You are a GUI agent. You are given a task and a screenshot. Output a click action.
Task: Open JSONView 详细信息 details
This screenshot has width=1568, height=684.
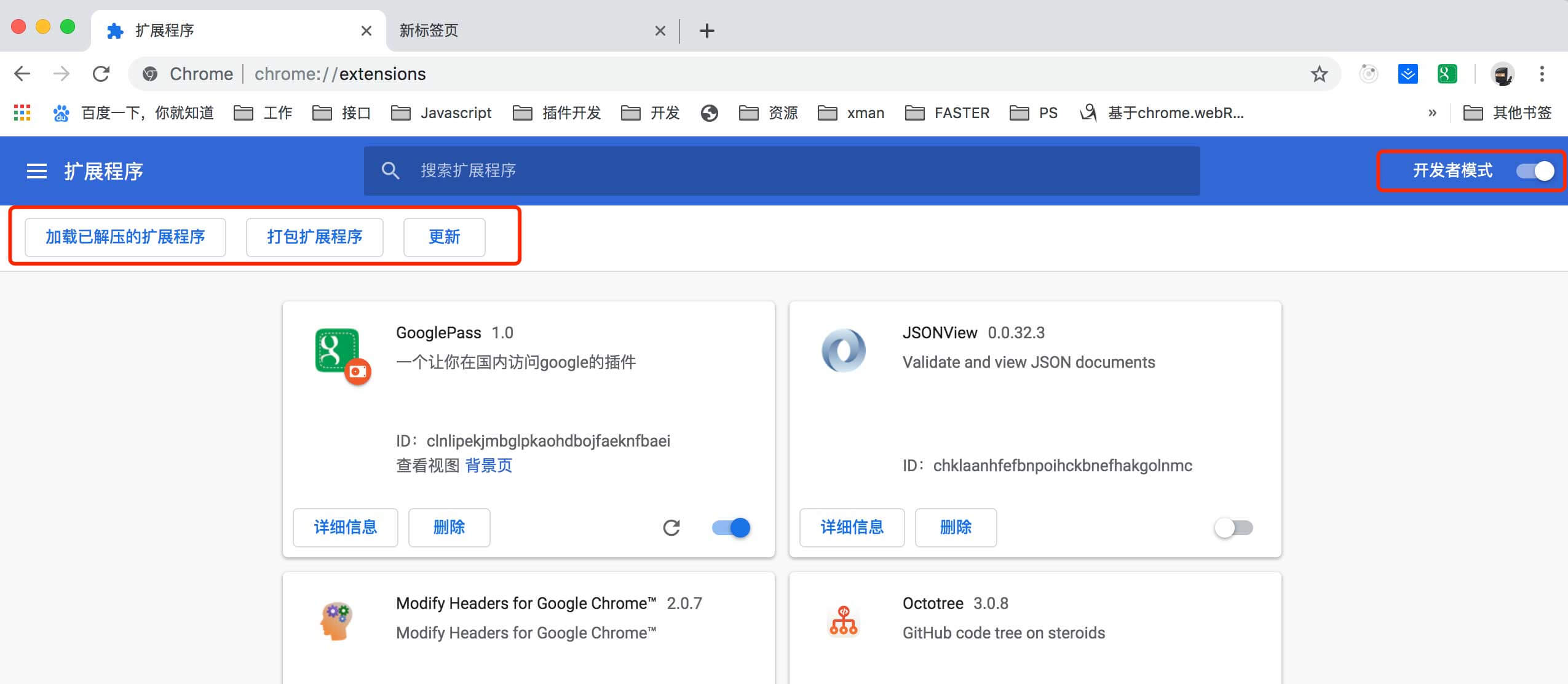click(852, 528)
